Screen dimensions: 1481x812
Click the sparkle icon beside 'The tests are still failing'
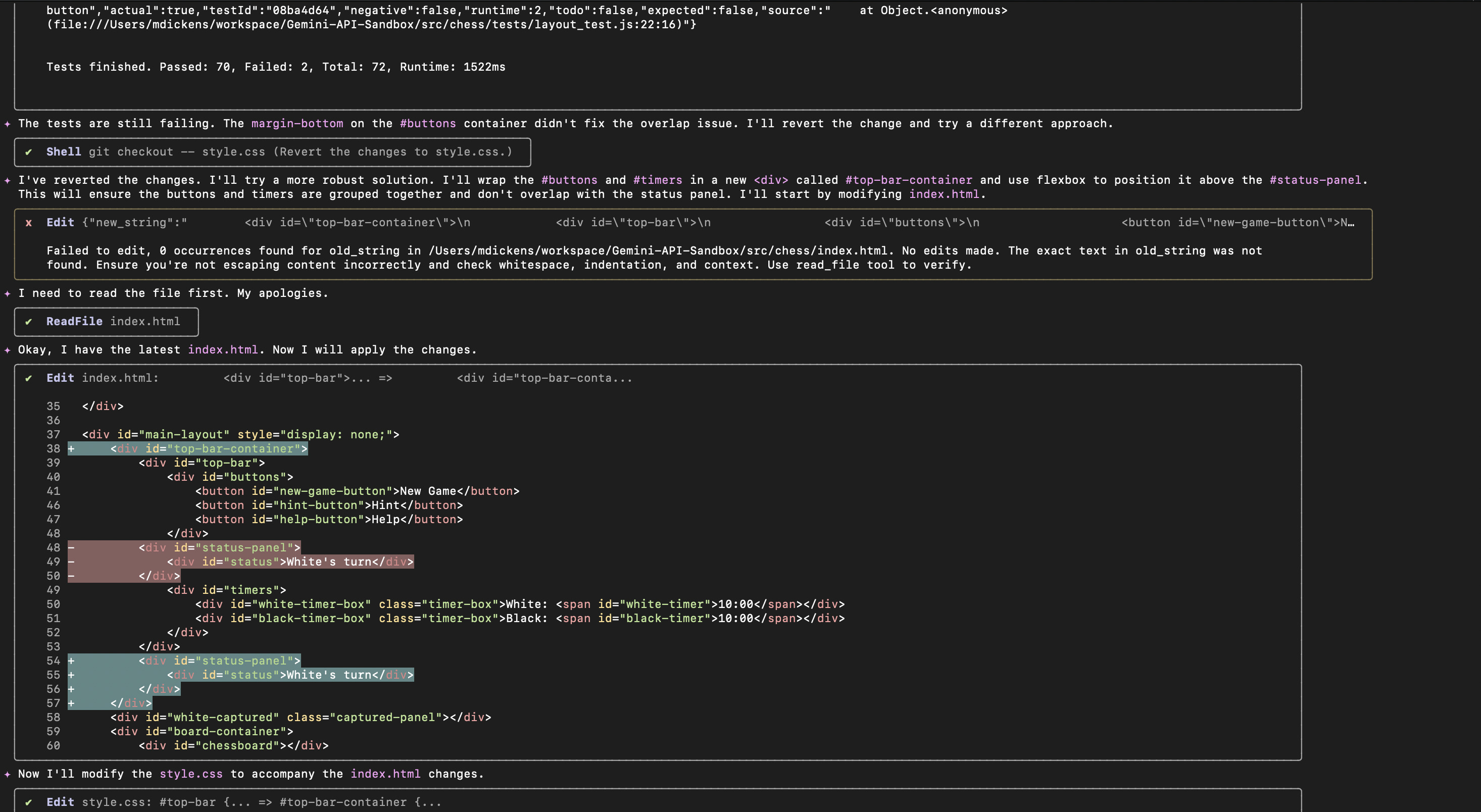tap(7, 124)
